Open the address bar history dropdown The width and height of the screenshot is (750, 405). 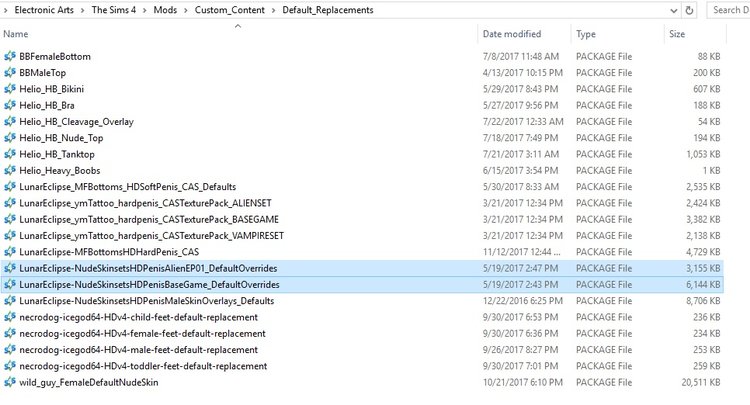tap(673, 11)
